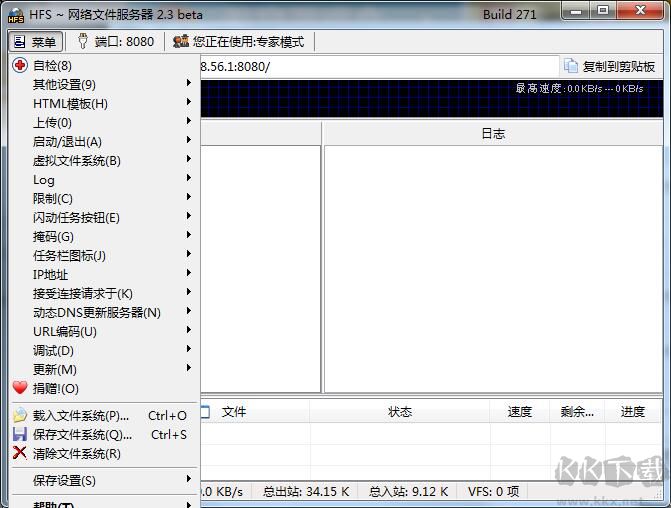This screenshot has width=671, height=508.
Task: Expand the Log submenu arrow
Action: click(189, 178)
